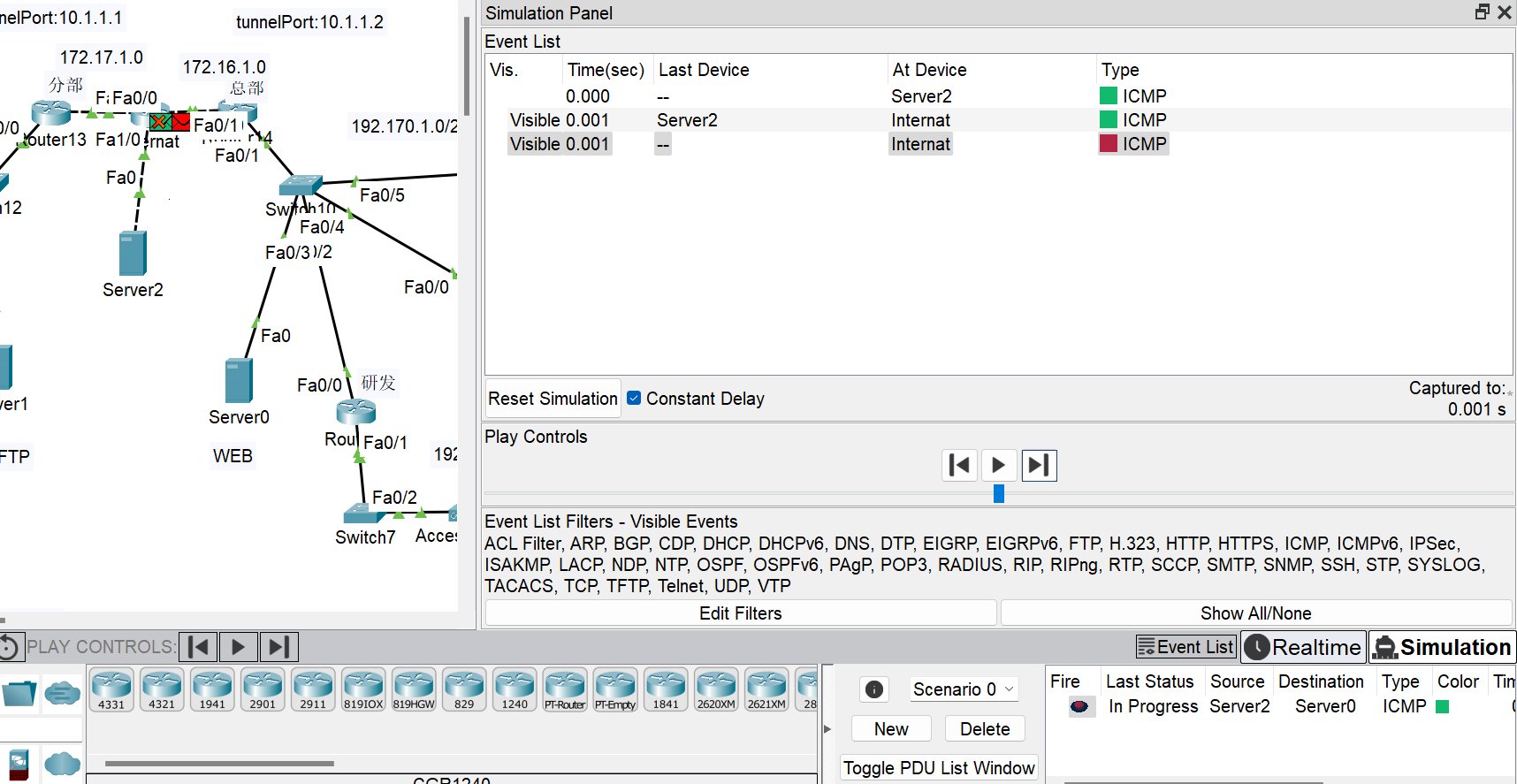Screen dimensions: 1517x784
Task: Uncheck the Constant Delay checkbox
Action: (634, 399)
